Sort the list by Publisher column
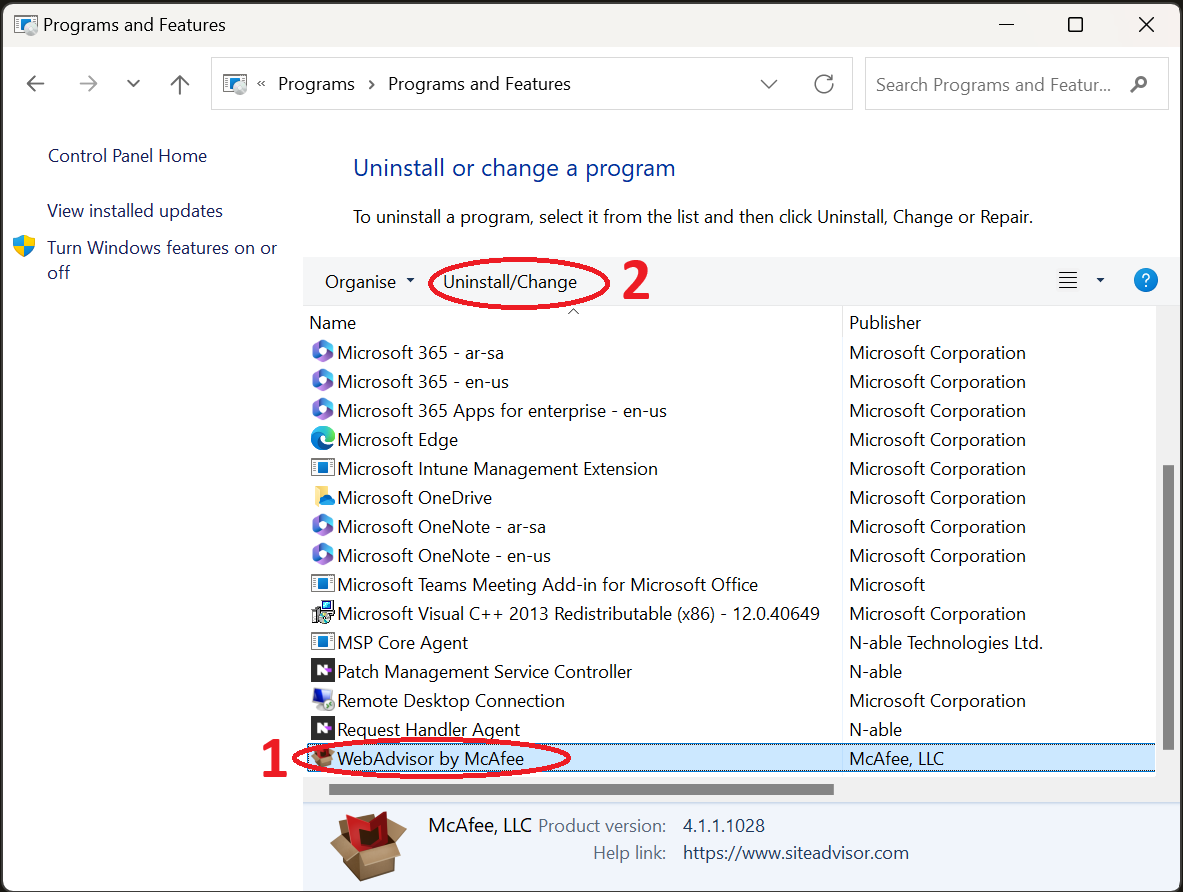The height and width of the screenshot is (892, 1183). [x=885, y=323]
